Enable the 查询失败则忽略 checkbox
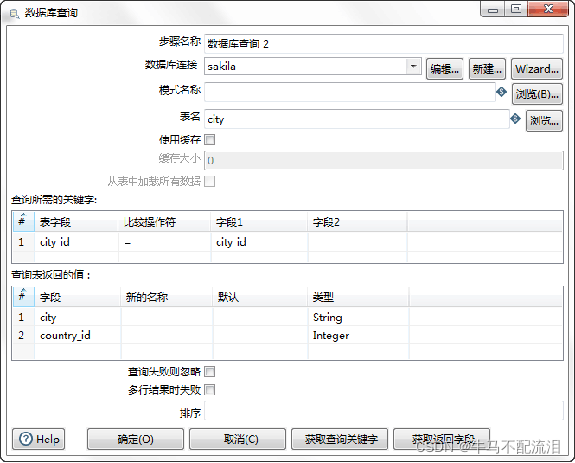The width and height of the screenshot is (575, 463). (210, 371)
